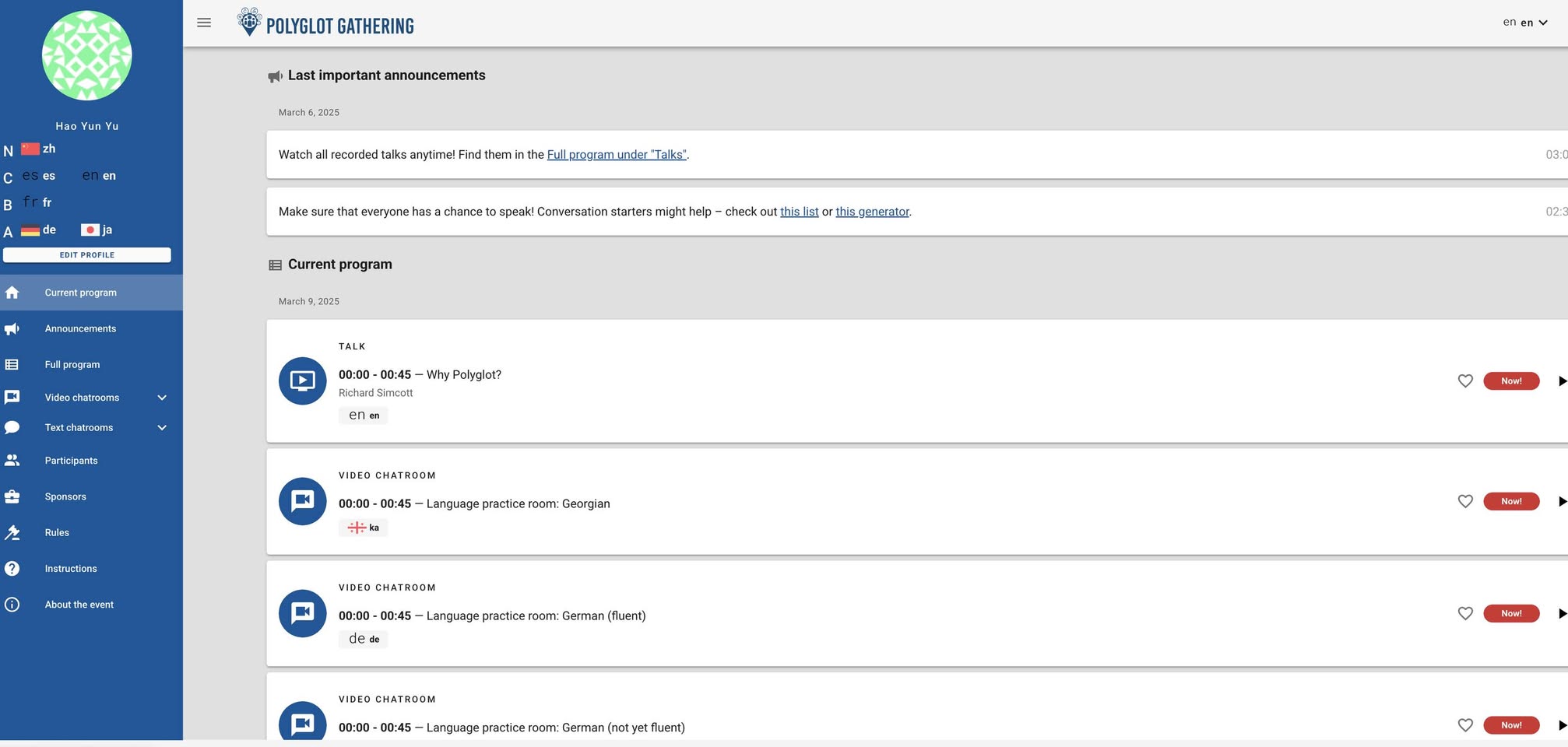Select Rules in the sidebar menu
This screenshot has width=1568, height=747.
tap(91, 532)
